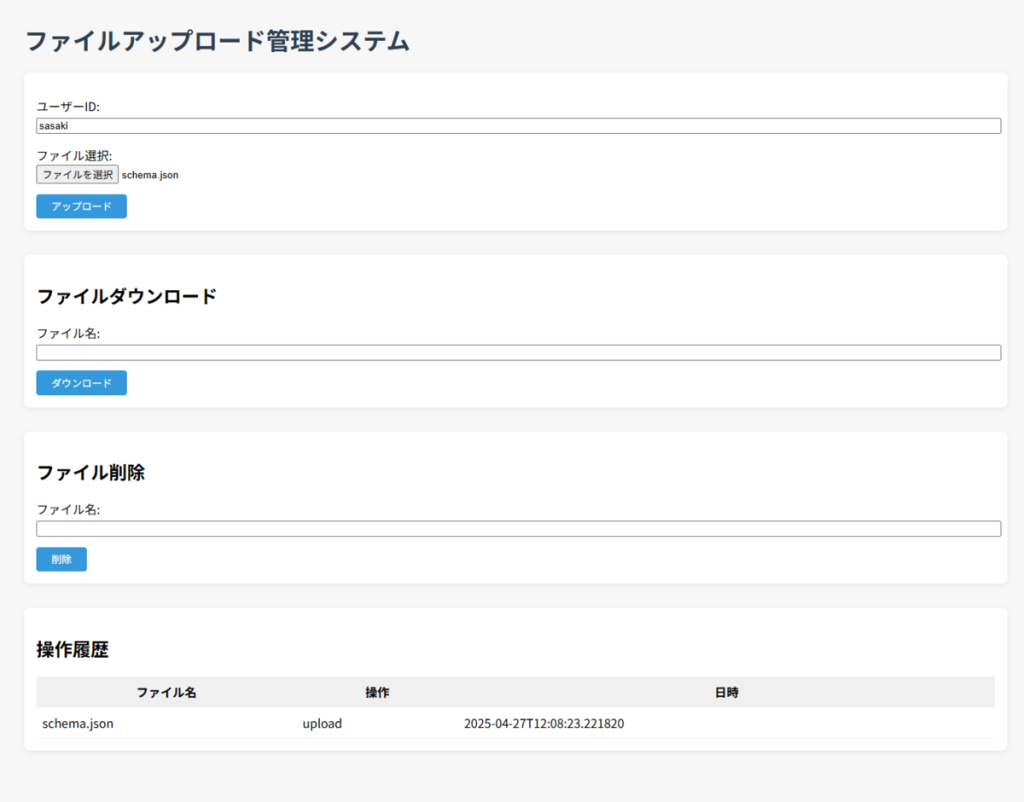
Task: Click the User ID input containing sasaki
Action: tap(518, 126)
